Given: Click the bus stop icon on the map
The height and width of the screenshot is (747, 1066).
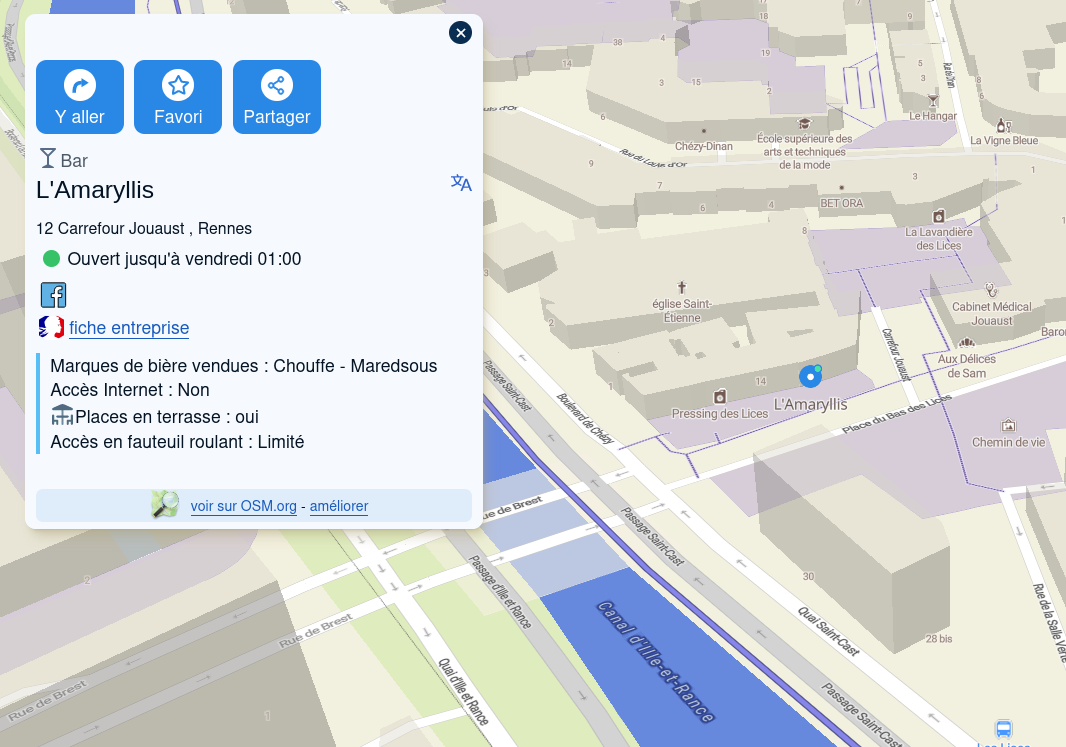Looking at the screenshot, I should click(1003, 728).
